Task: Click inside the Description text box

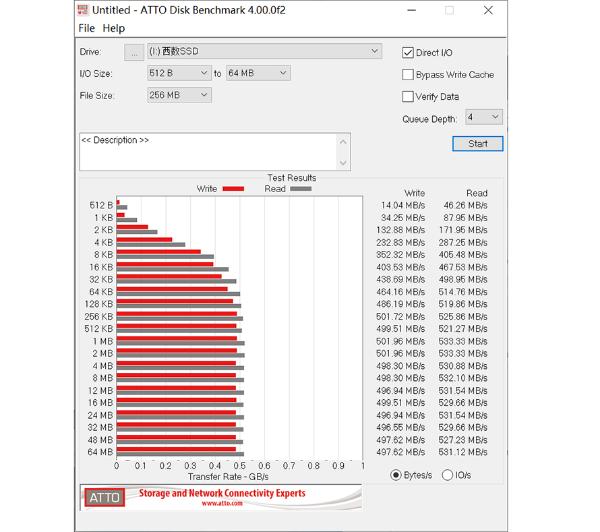Action: point(208,152)
